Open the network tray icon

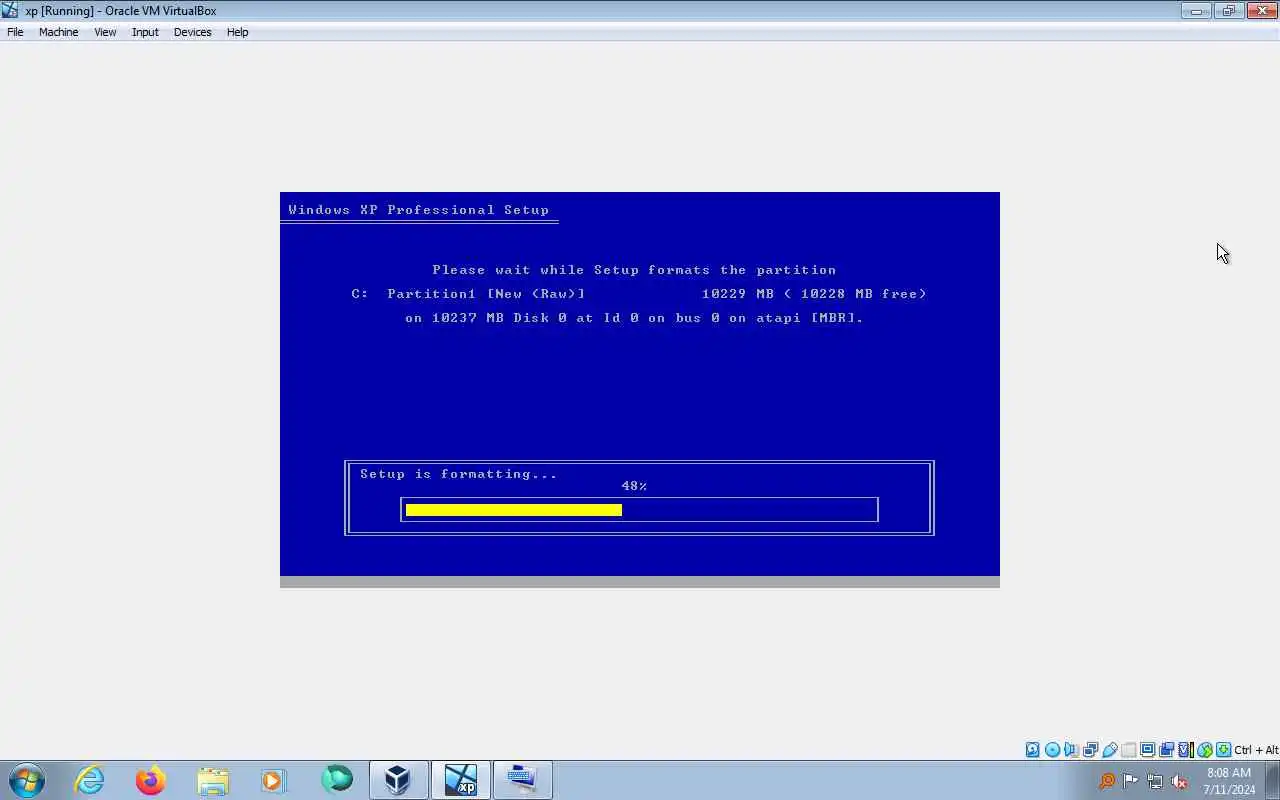pyautogui.click(x=1155, y=781)
